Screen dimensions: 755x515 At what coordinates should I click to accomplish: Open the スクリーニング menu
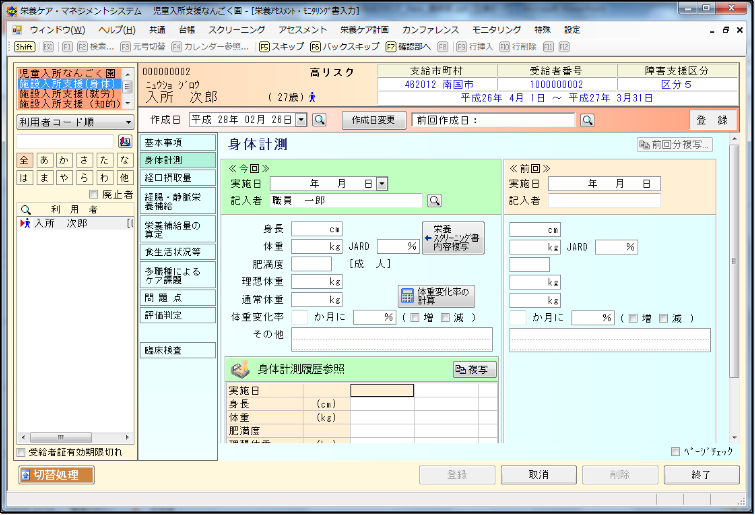[x=236, y=30]
